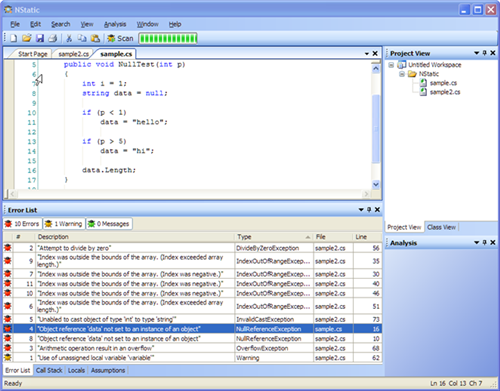Open the Search menu

tap(61, 24)
